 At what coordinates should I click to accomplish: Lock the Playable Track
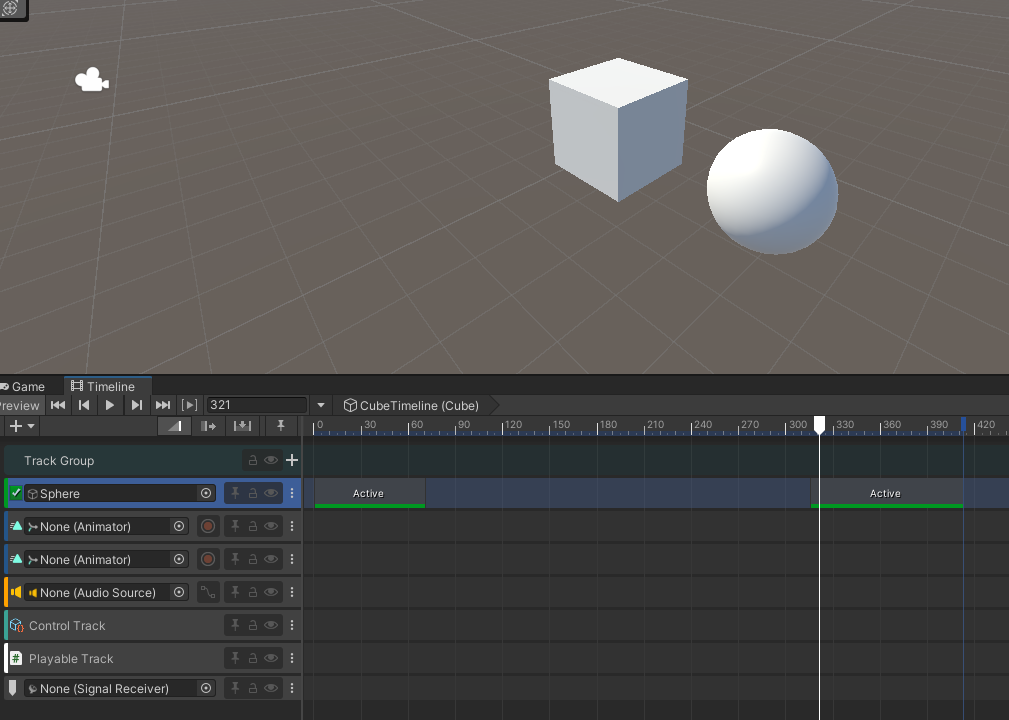click(253, 658)
